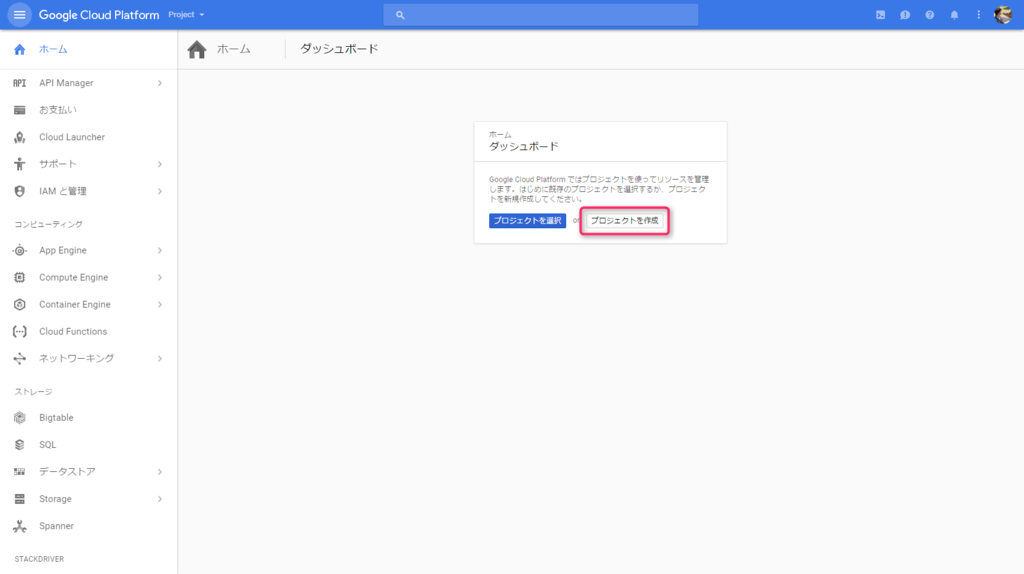Open the hamburger navigation menu

(20, 14)
